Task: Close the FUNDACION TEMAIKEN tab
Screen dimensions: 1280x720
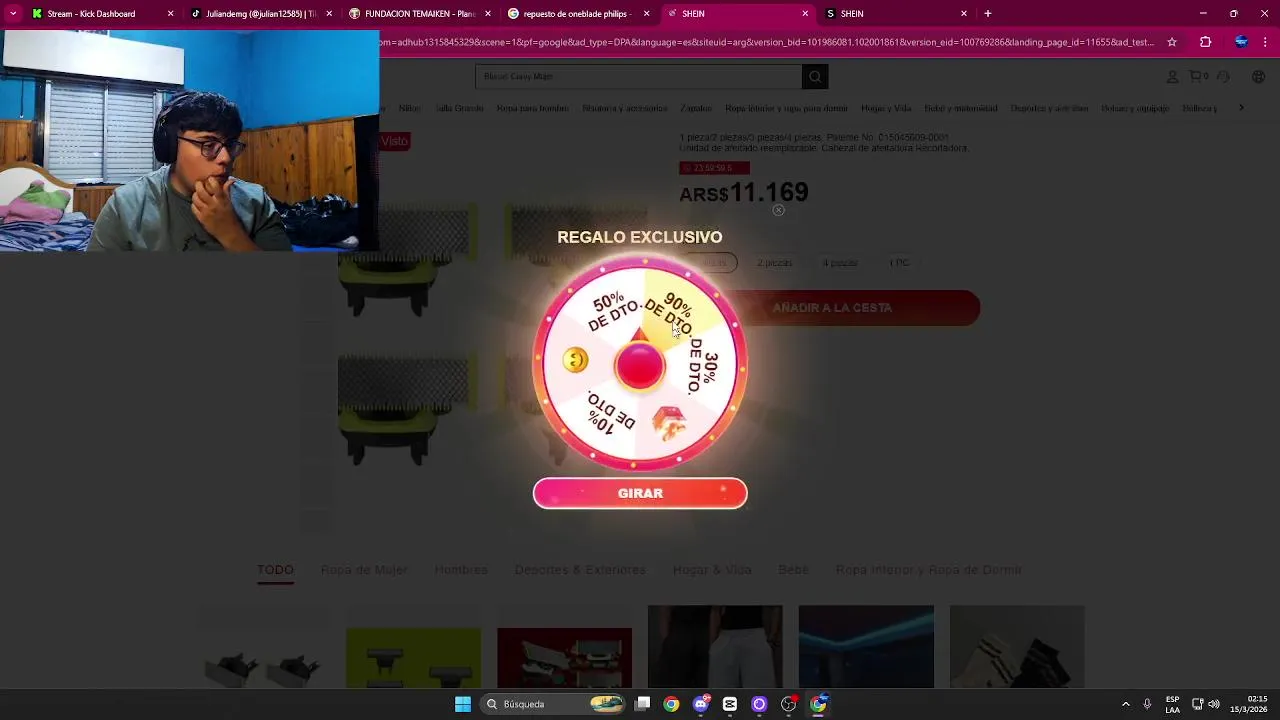Action: [487, 14]
